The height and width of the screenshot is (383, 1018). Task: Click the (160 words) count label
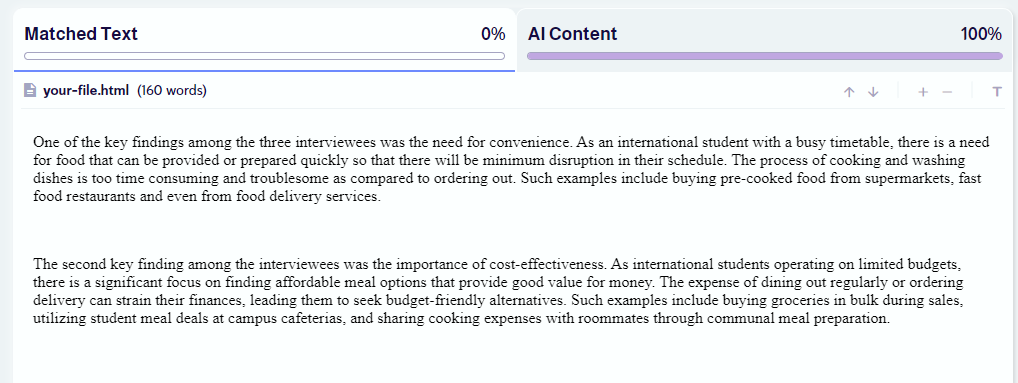click(x=172, y=90)
